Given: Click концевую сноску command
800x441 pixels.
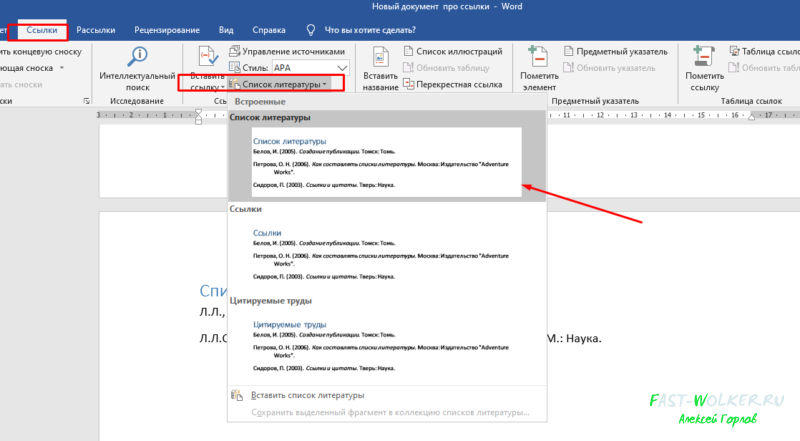Looking at the screenshot, I should (x=40, y=52).
